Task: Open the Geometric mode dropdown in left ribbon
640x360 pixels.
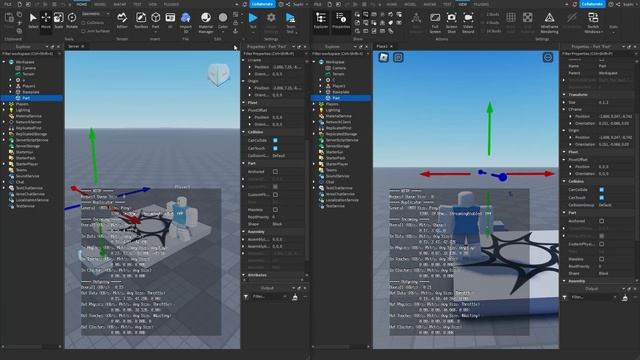Action: click(96, 14)
